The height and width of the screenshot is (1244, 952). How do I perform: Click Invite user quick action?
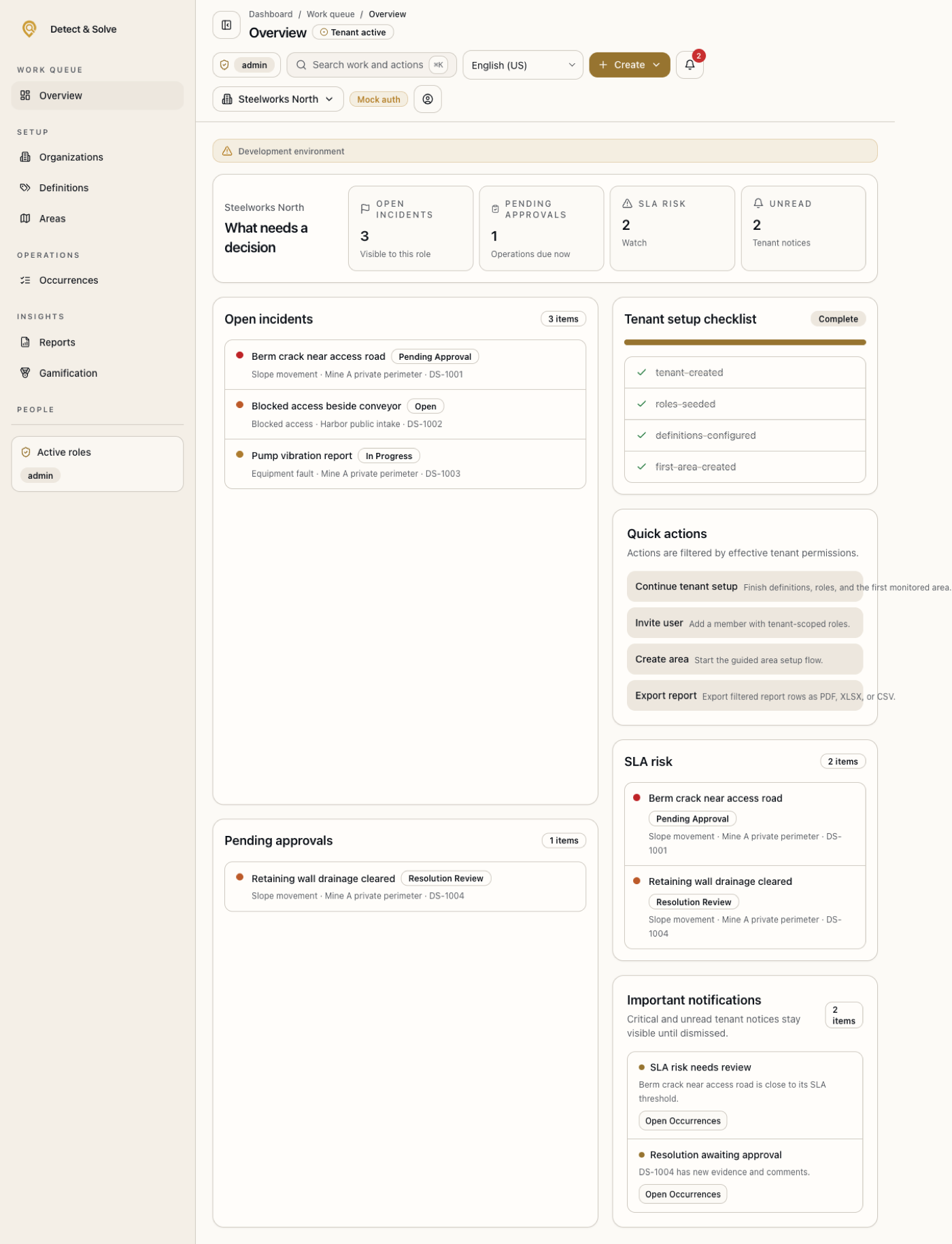pos(745,623)
